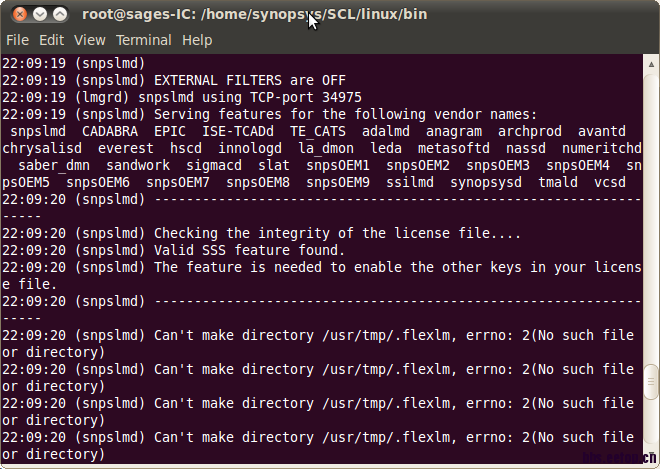Image resolution: width=660 pixels, height=469 pixels.
Task: Click the scrollbar down arrow
Action: (x=651, y=458)
